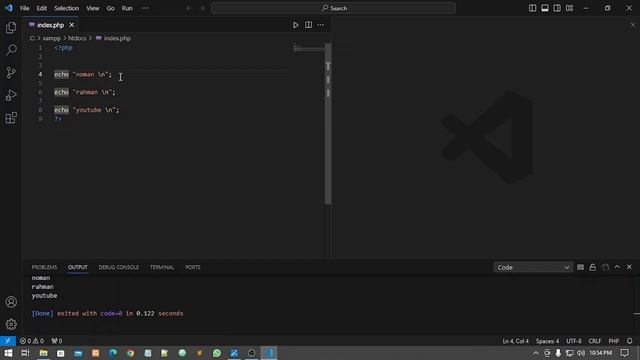
Task: Open the View menu
Action: point(93,8)
